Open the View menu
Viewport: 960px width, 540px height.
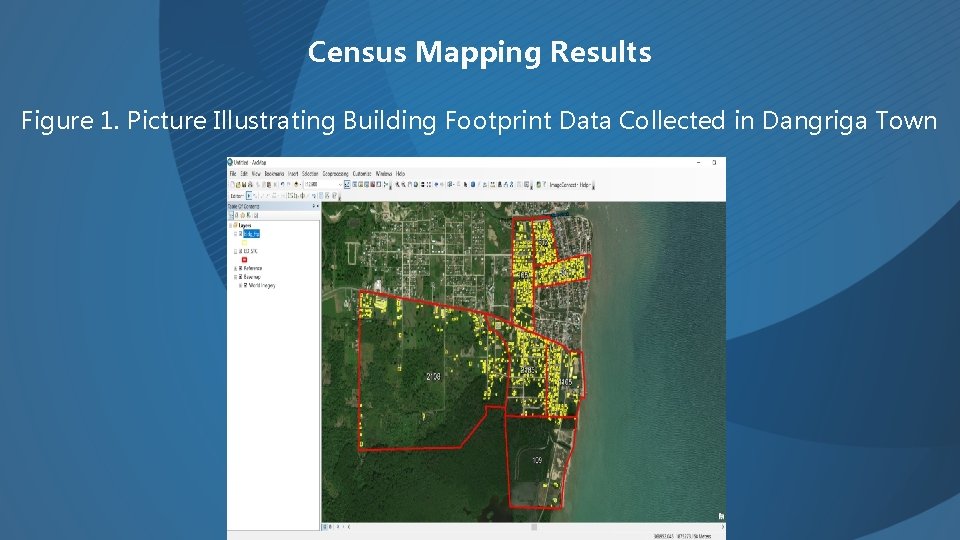(256, 174)
